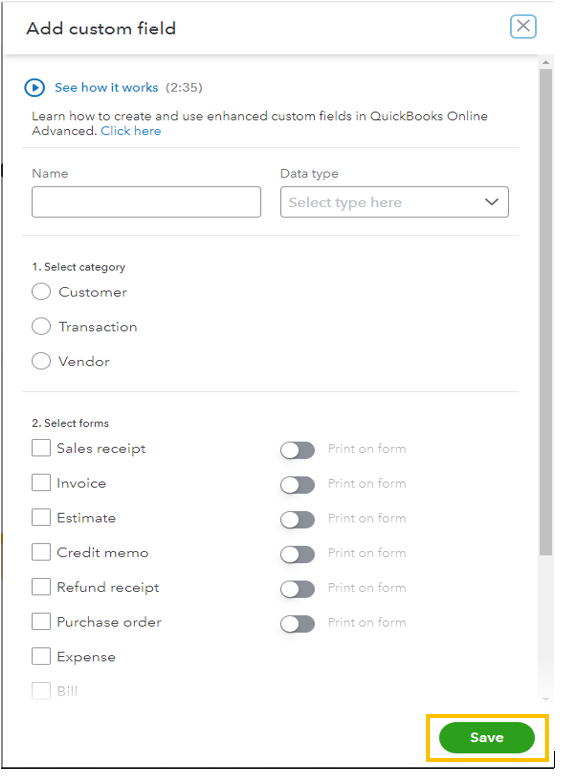Viewport: 565px width, 782px height.
Task: Select the Purchase order checkbox
Action: coord(41,621)
